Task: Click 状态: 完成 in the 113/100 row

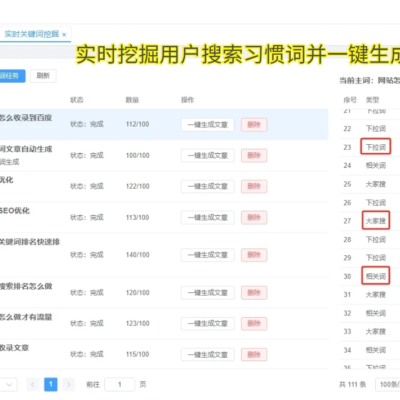Action: tap(87, 218)
